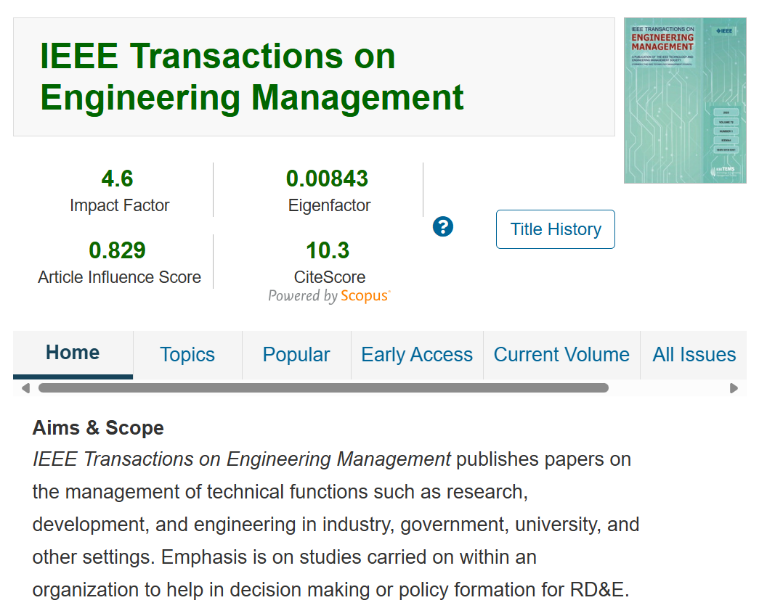Click the 0.00843 Eigenfactor value
Viewport: 759px width, 616px height.
(x=327, y=179)
